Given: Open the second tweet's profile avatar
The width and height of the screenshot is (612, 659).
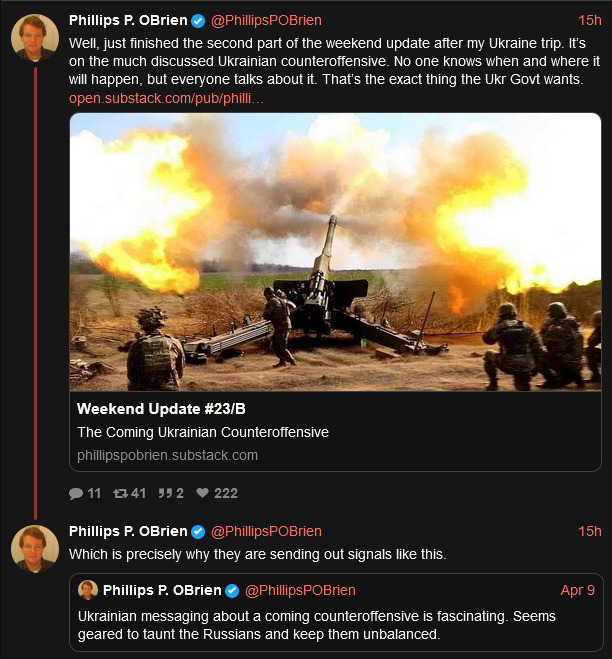Looking at the screenshot, I should click(34, 548).
